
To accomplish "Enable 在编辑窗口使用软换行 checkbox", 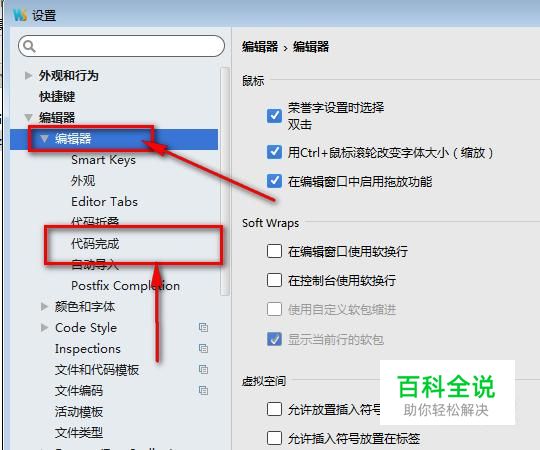I will [274, 251].
